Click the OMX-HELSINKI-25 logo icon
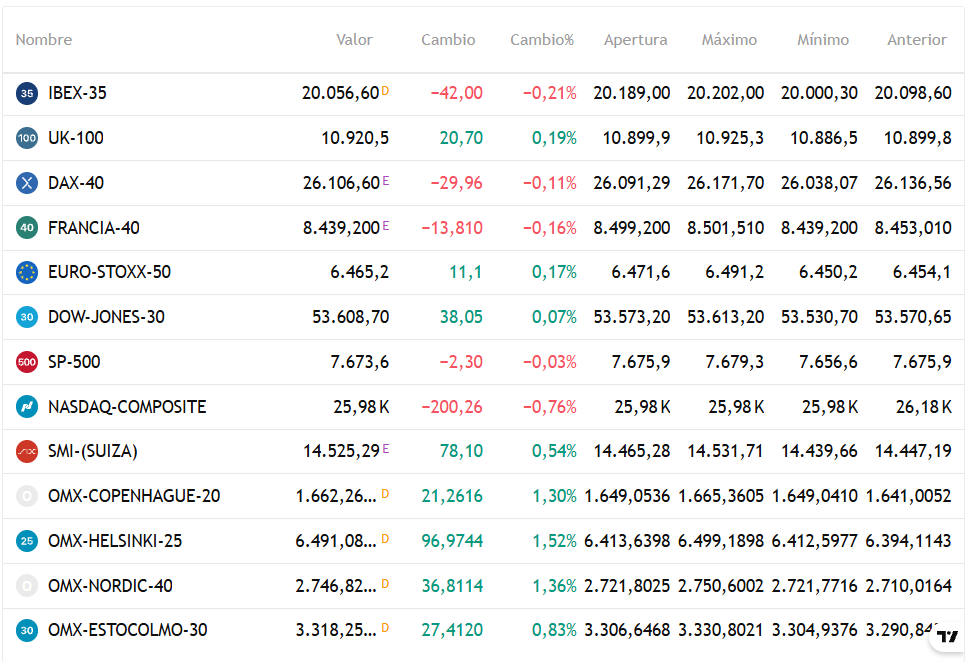972x667 pixels. tap(27, 541)
